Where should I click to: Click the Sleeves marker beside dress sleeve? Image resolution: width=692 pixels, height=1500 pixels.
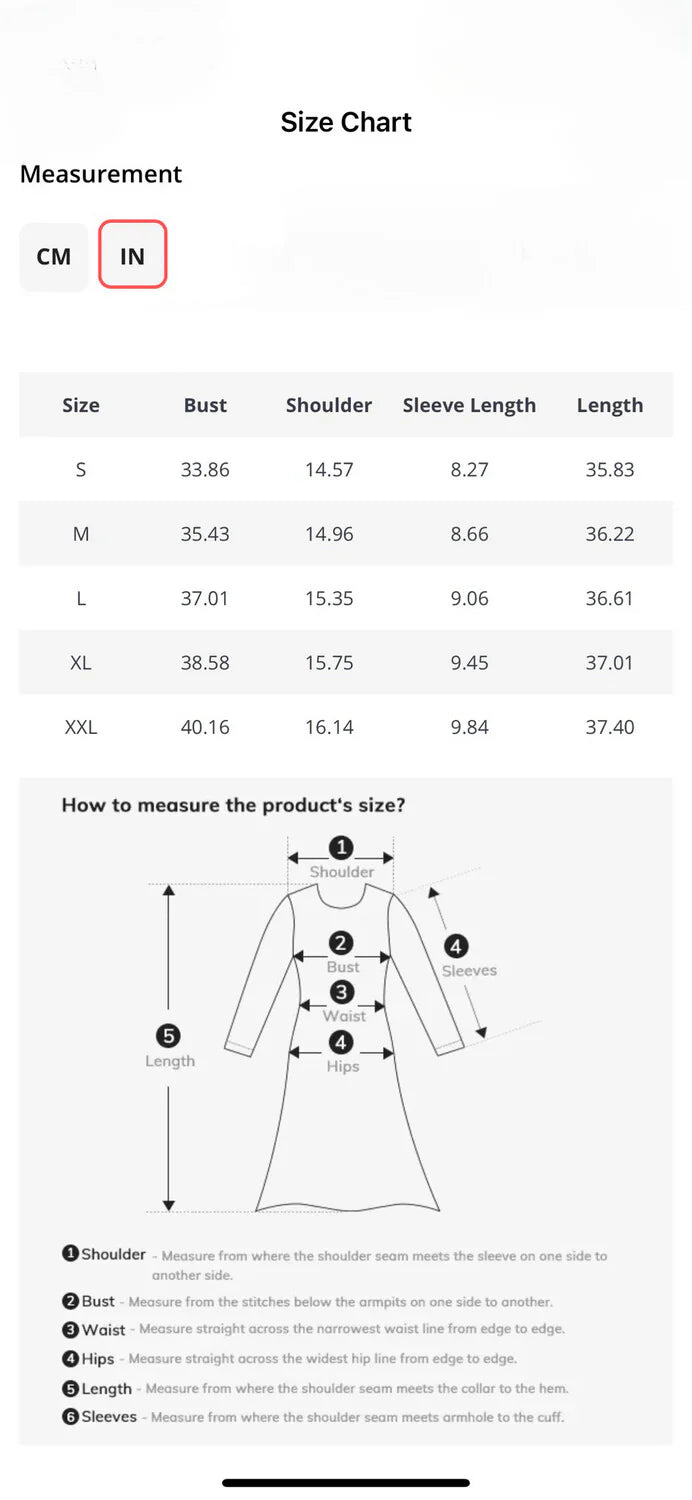point(456,946)
